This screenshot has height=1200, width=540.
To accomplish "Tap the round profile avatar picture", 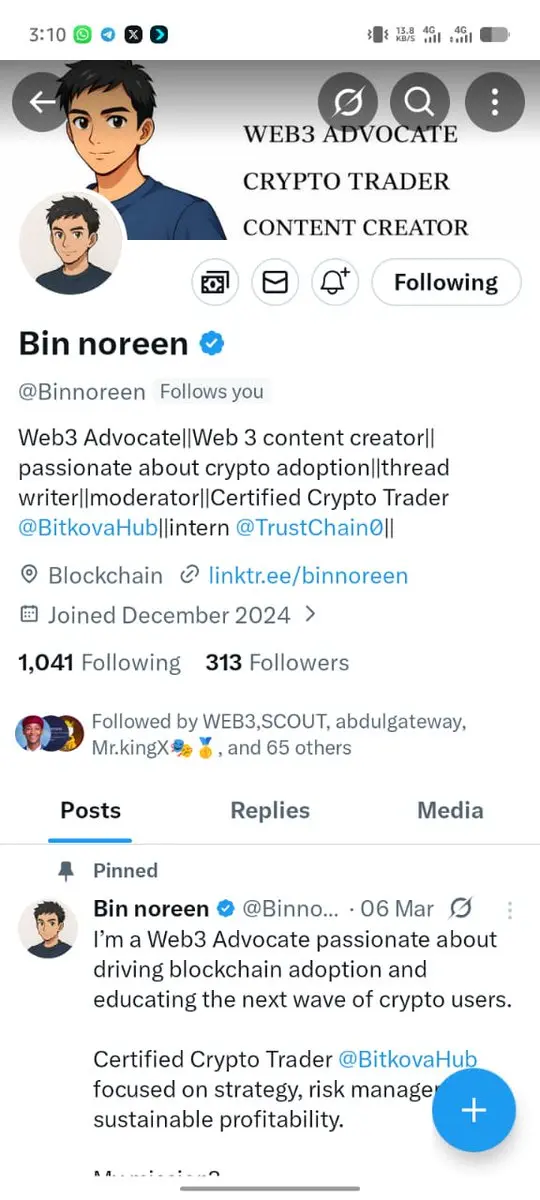I will 71,242.
